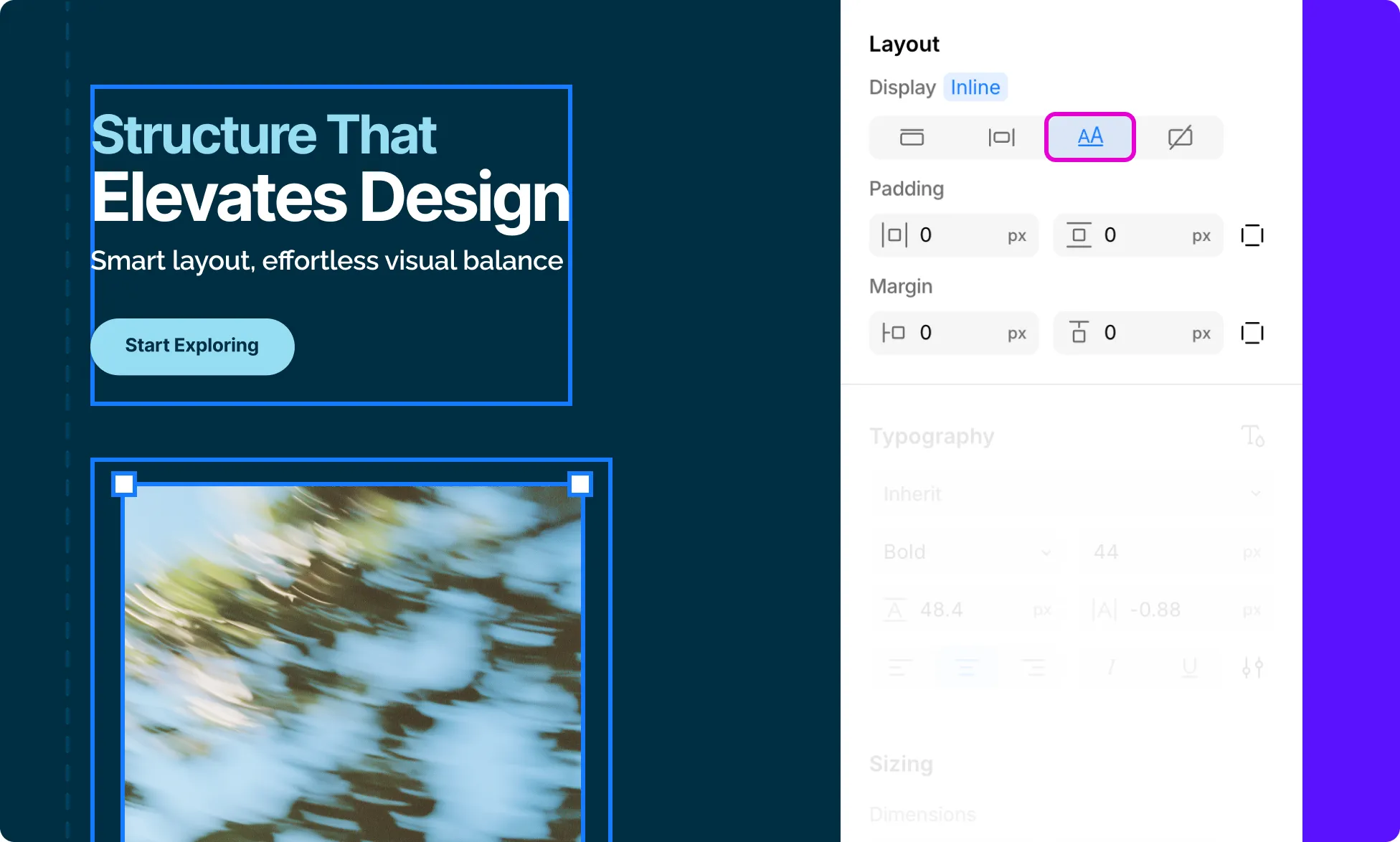Screen dimensions: 1400x842
Task: Click the Padding label
Action: click(x=907, y=189)
